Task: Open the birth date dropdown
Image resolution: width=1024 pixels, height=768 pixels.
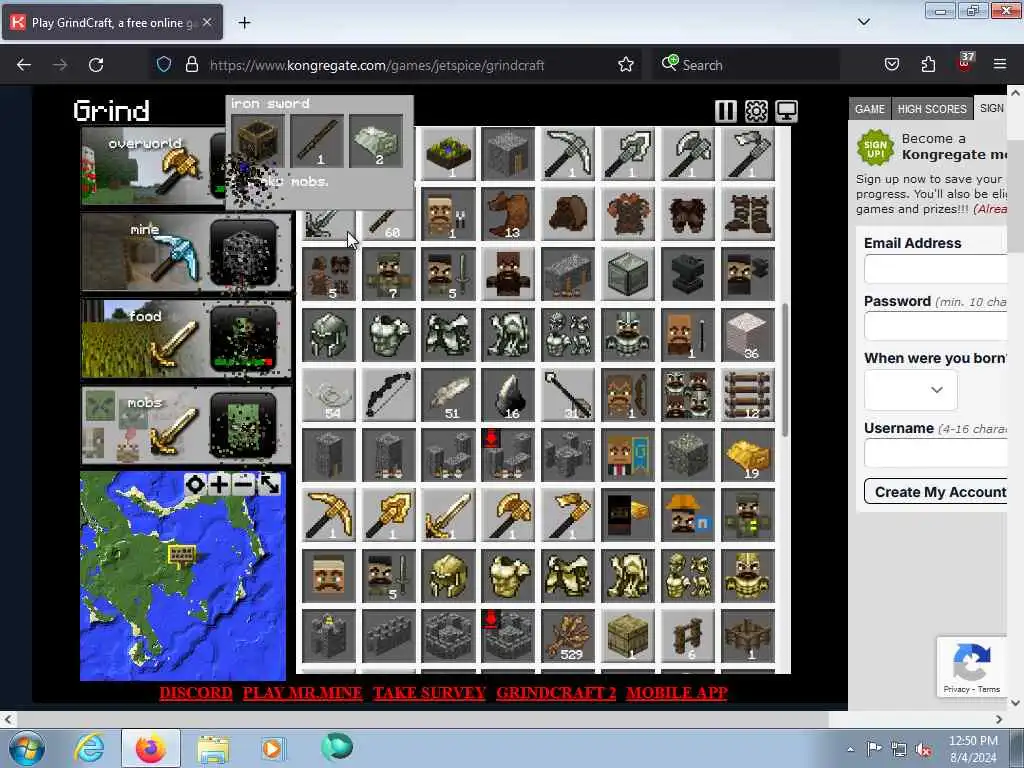Action: pyautogui.click(x=910, y=390)
